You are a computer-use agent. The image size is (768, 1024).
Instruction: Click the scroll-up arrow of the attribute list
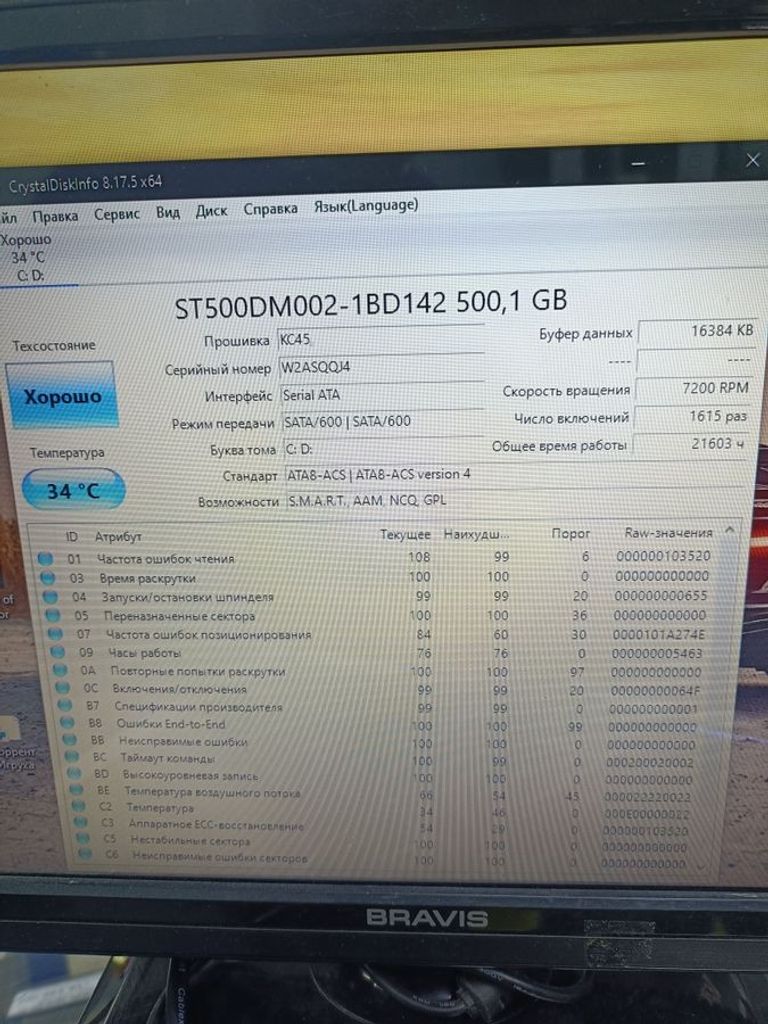pyautogui.click(x=730, y=530)
